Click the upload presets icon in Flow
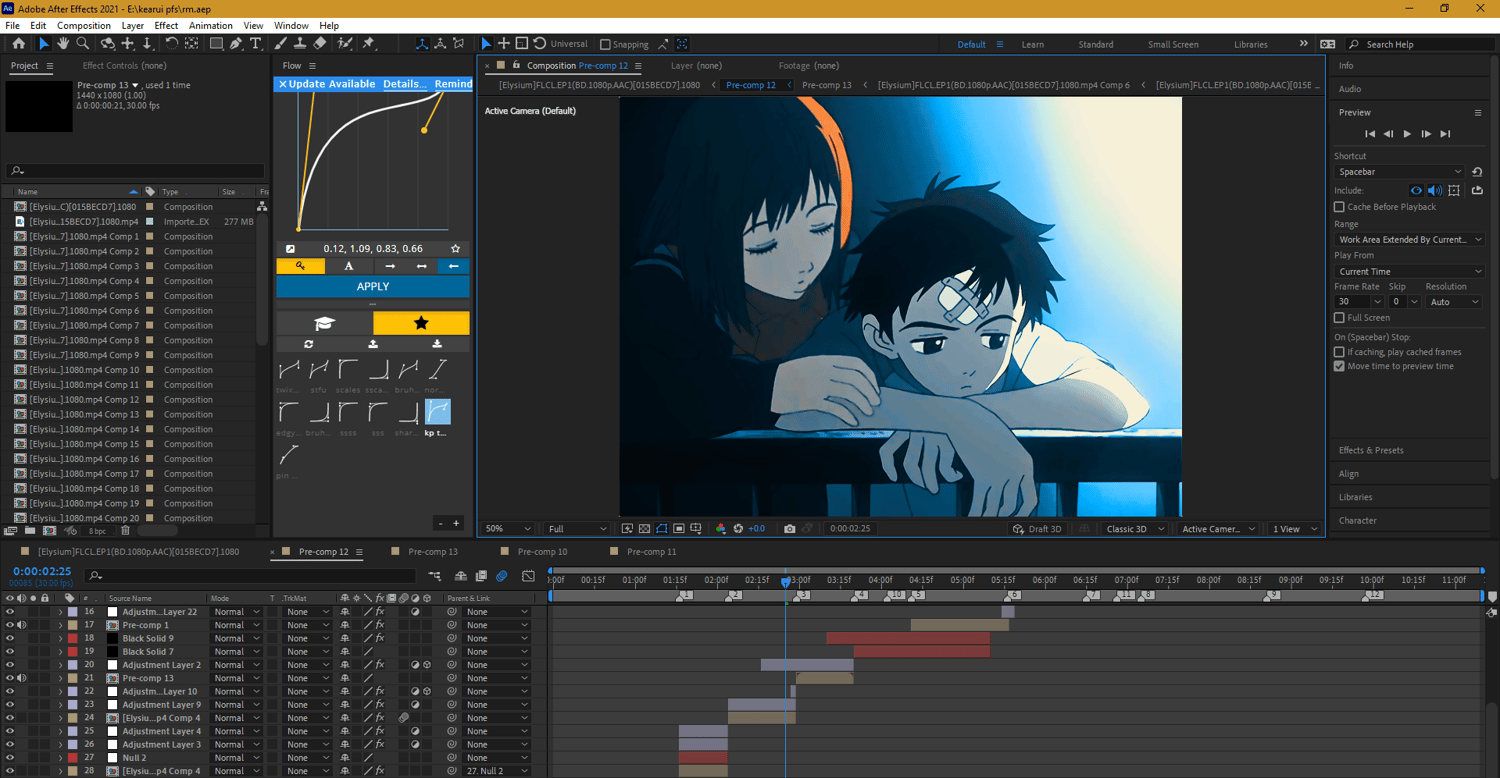This screenshot has height=778, width=1500. pyautogui.click(x=373, y=344)
